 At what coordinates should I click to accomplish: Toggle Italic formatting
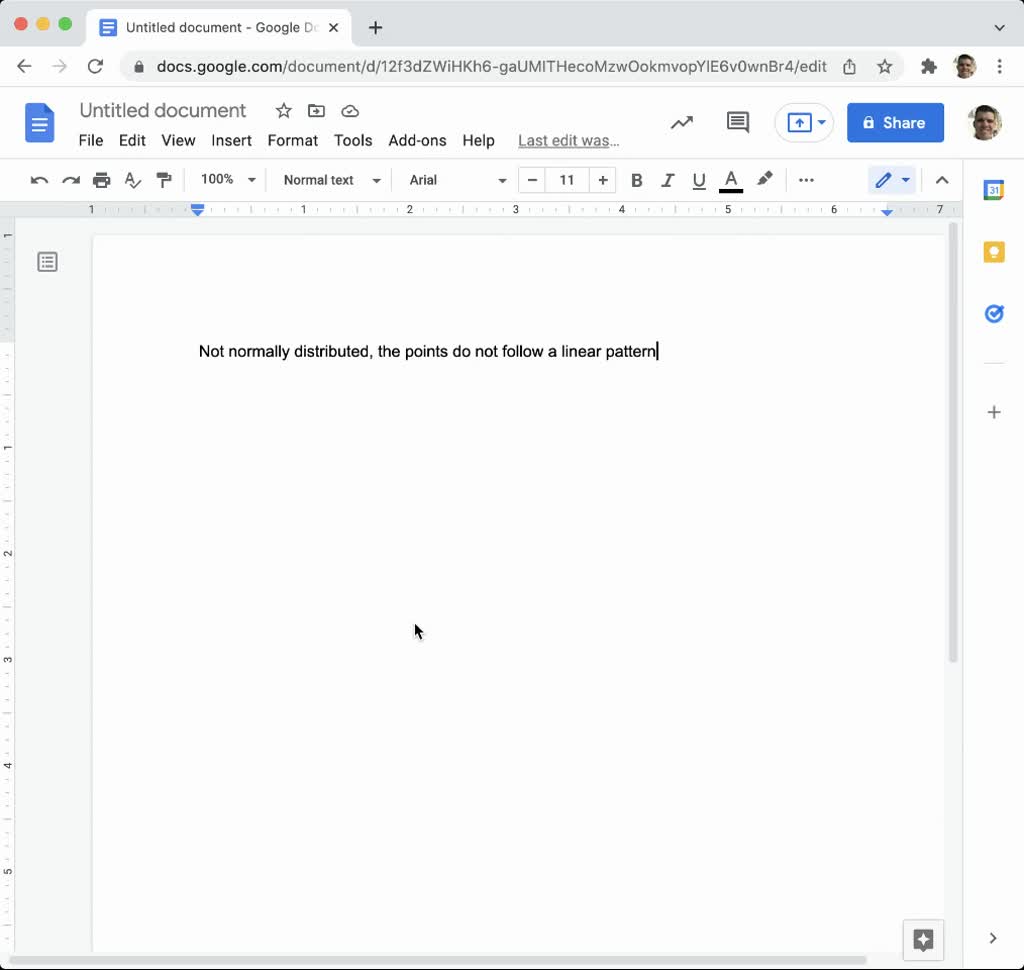(x=668, y=180)
